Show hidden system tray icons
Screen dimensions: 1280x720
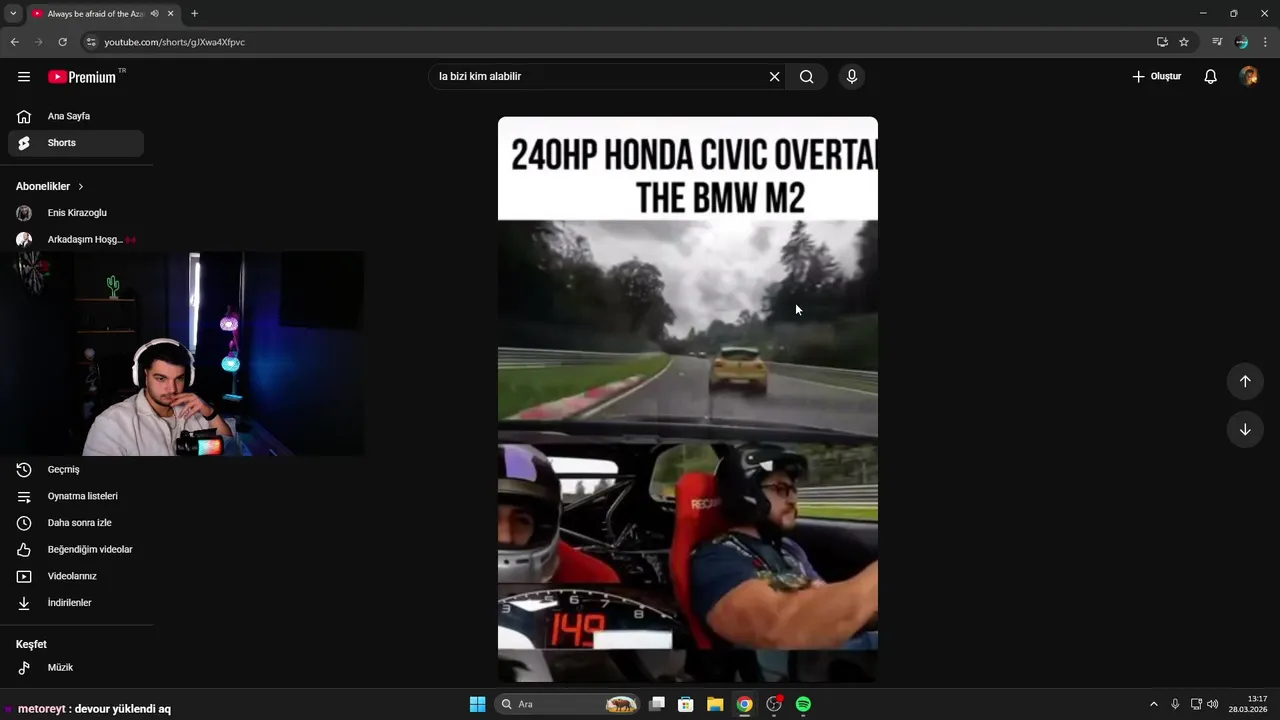[x=1154, y=704]
